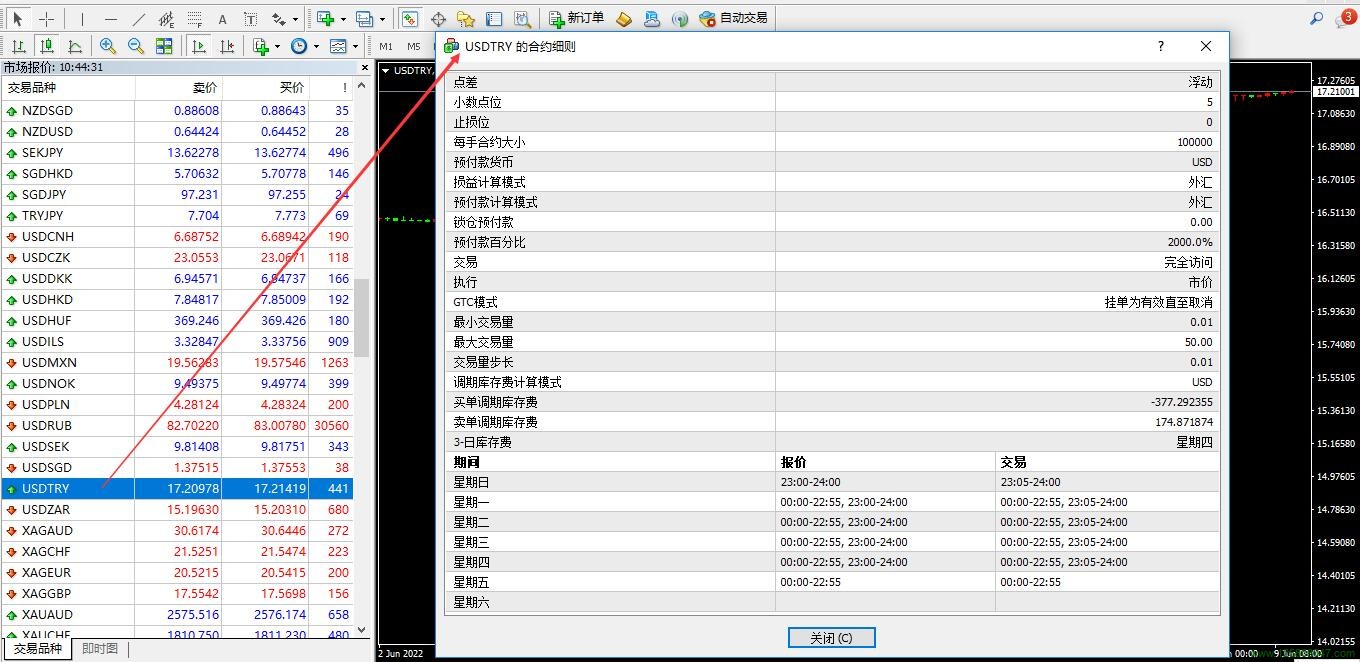Select the text 'A' tool

click(222, 18)
